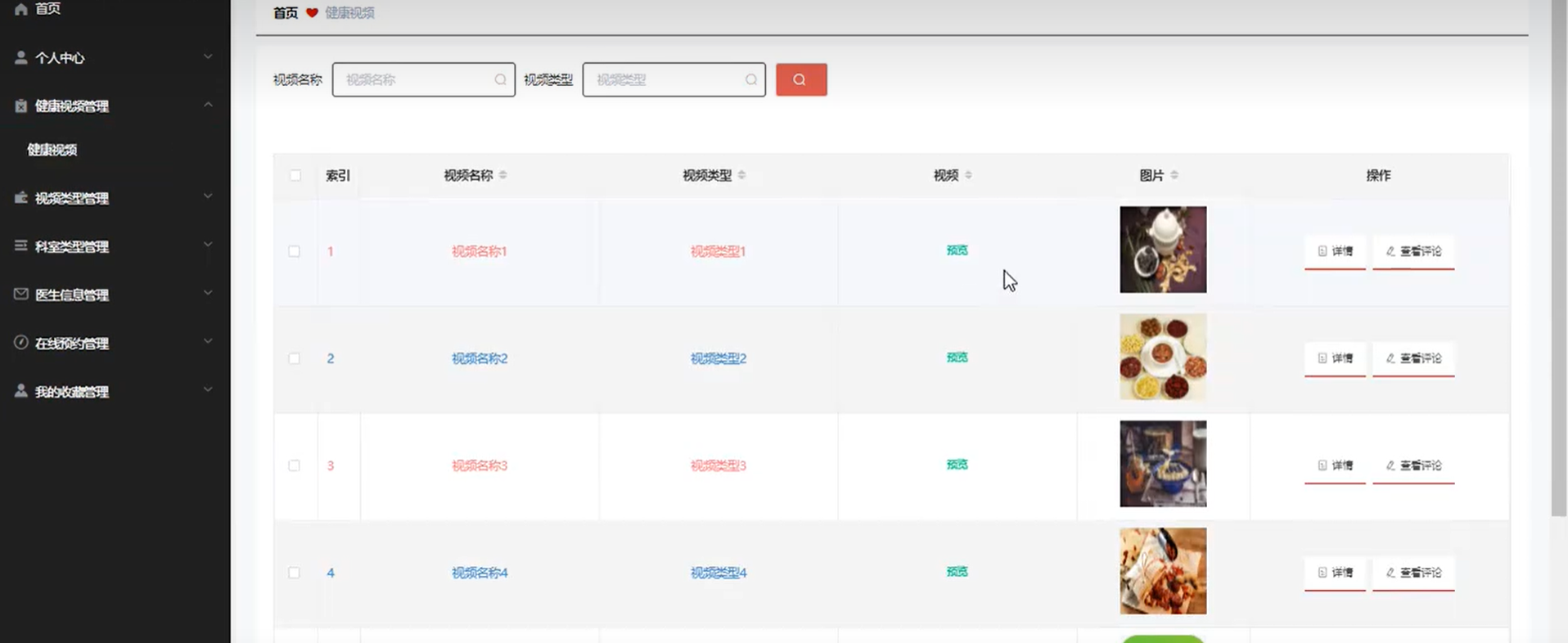This screenshot has width=1568, height=643.
Task: Click 查看评论 button for 视频名称1
Action: tap(1413, 251)
